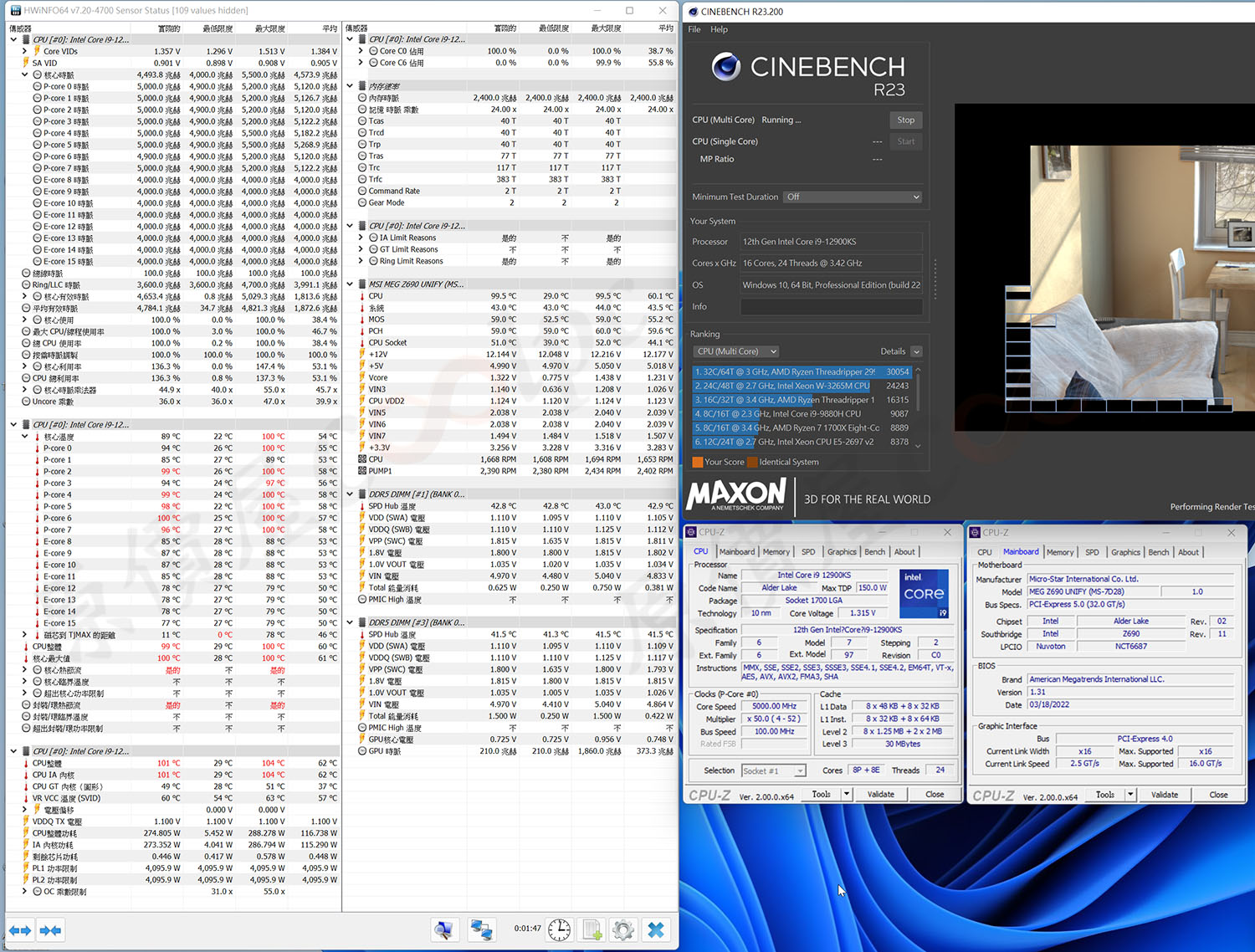The width and height of the screenshot is (1255, 952).
Task: Click Validate in the left CPU-Z window
Action: point(880,795)
